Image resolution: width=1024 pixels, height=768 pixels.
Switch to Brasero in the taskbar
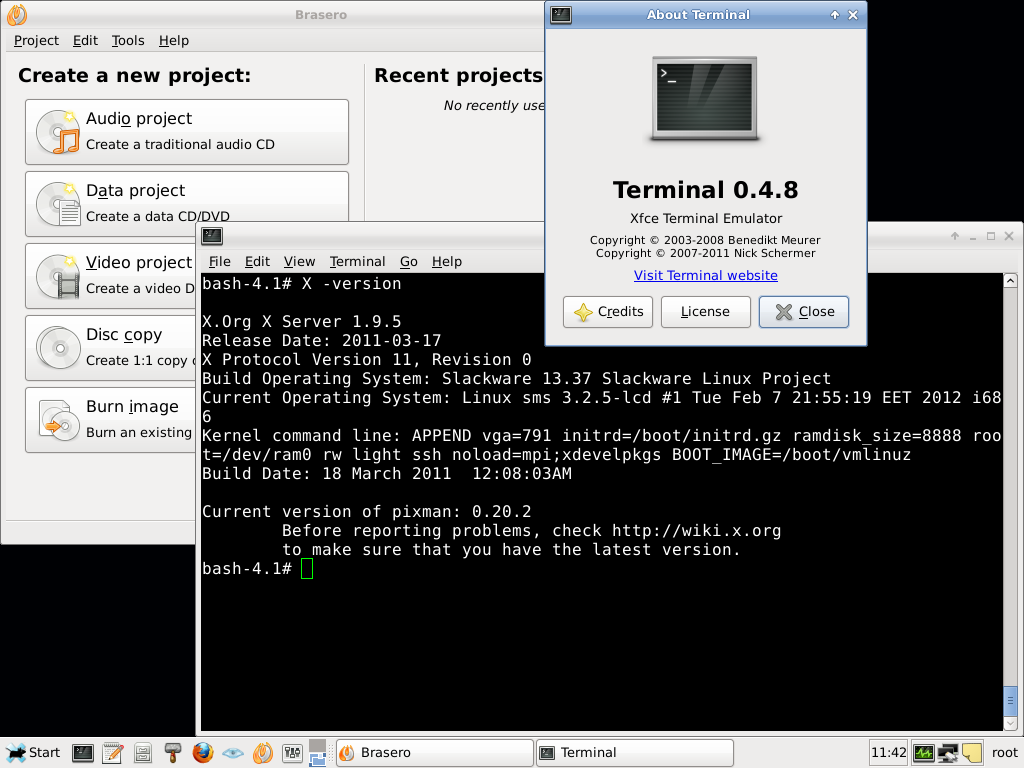tap(434, 752)
